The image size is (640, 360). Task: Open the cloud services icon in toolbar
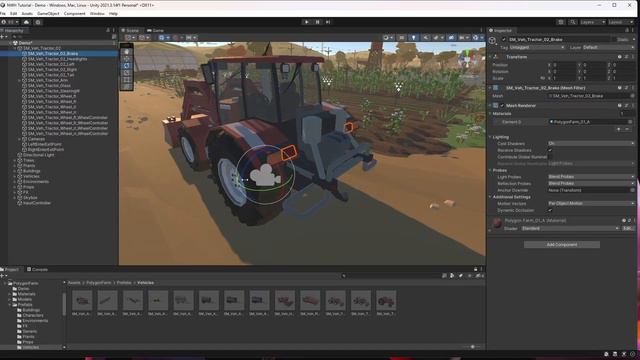click(27, 22)
